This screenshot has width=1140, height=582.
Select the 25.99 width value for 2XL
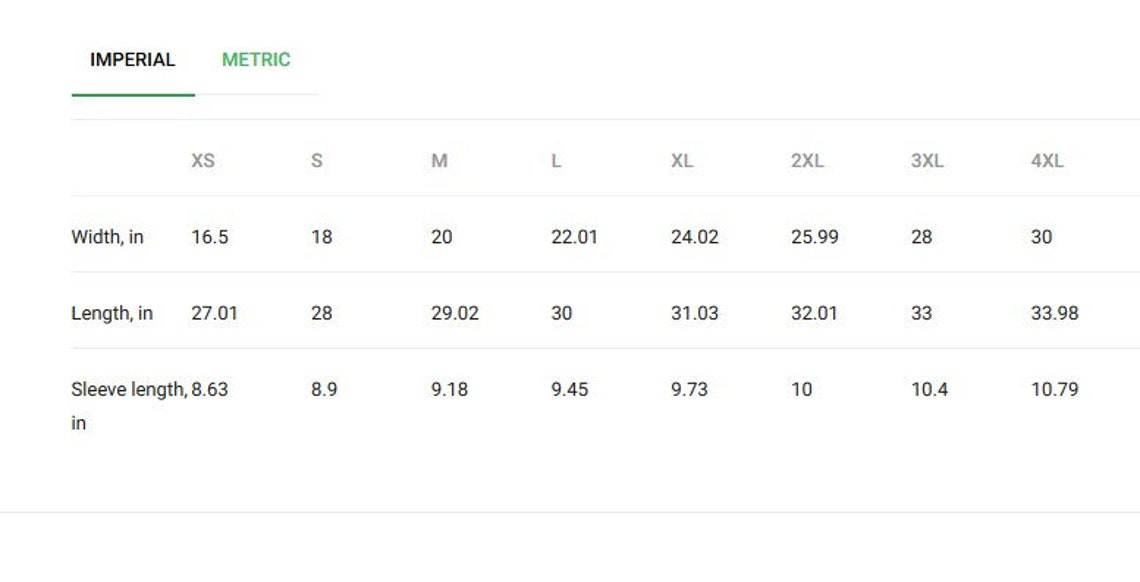[815, 237]
